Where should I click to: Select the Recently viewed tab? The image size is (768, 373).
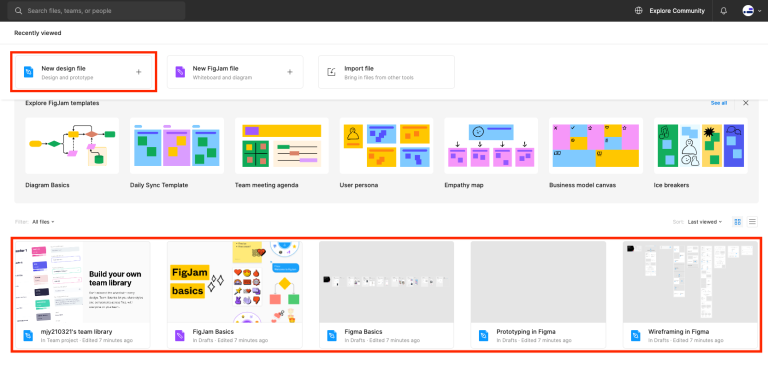point(38,33)
